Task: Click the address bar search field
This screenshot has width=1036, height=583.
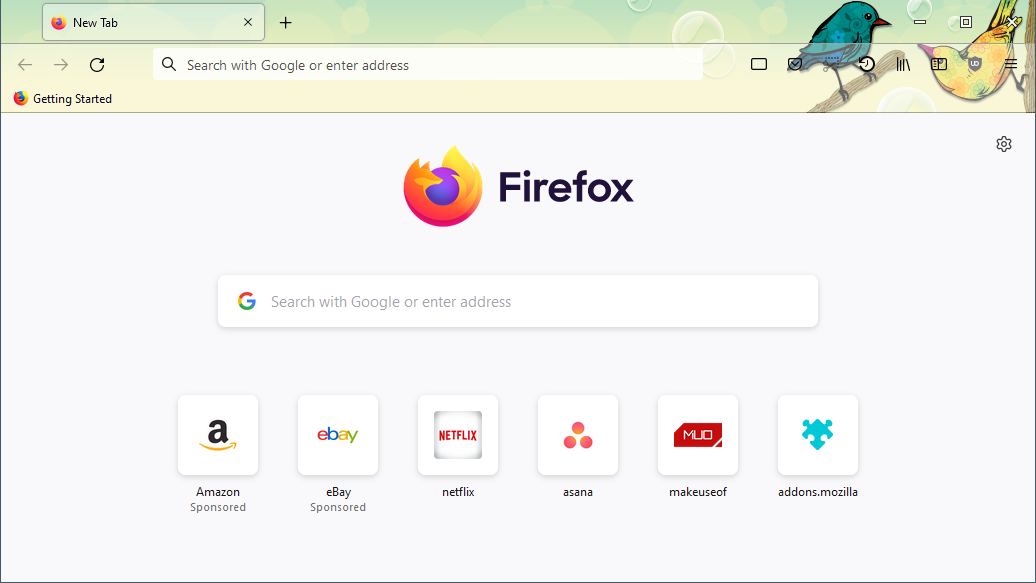Action: point(430,65)
